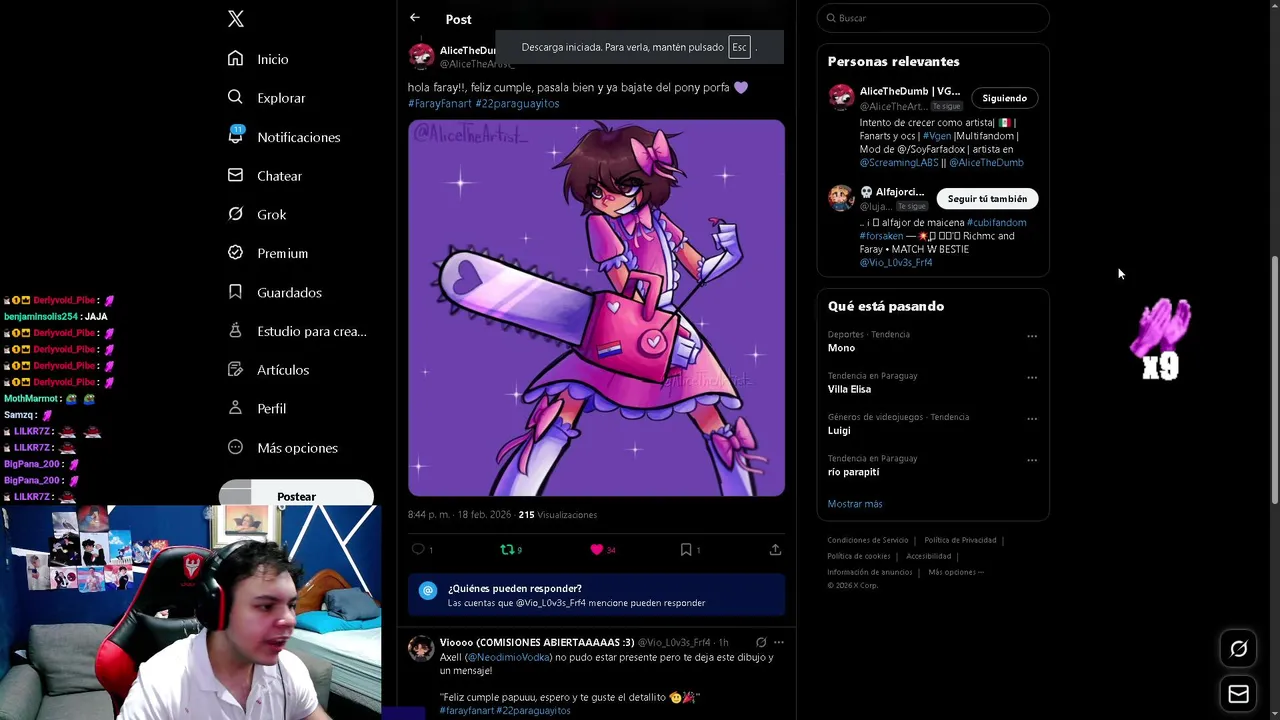Open the messages envelope floating button
Screen dimensions: 1280x720
tap(1238, 694)
